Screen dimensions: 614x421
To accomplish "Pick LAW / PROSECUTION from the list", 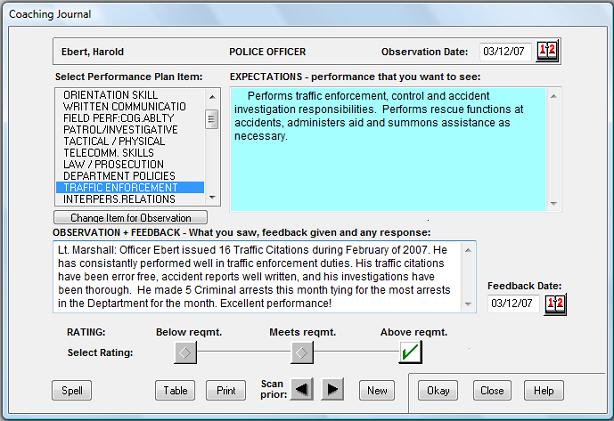I will 130,164.
